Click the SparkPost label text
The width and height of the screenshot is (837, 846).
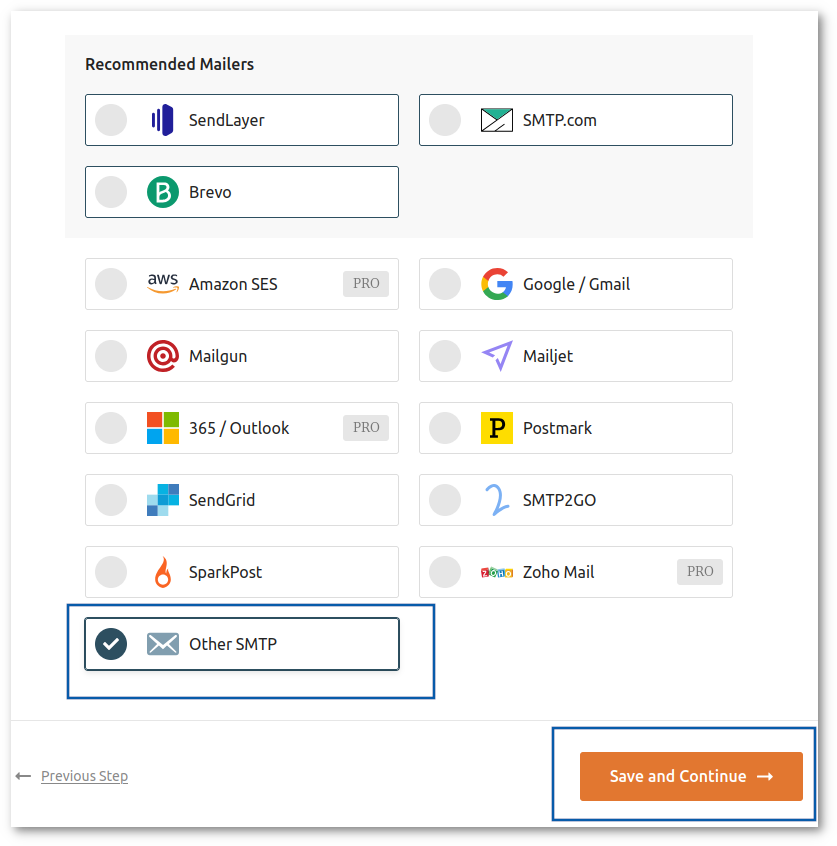coord(226,572)
